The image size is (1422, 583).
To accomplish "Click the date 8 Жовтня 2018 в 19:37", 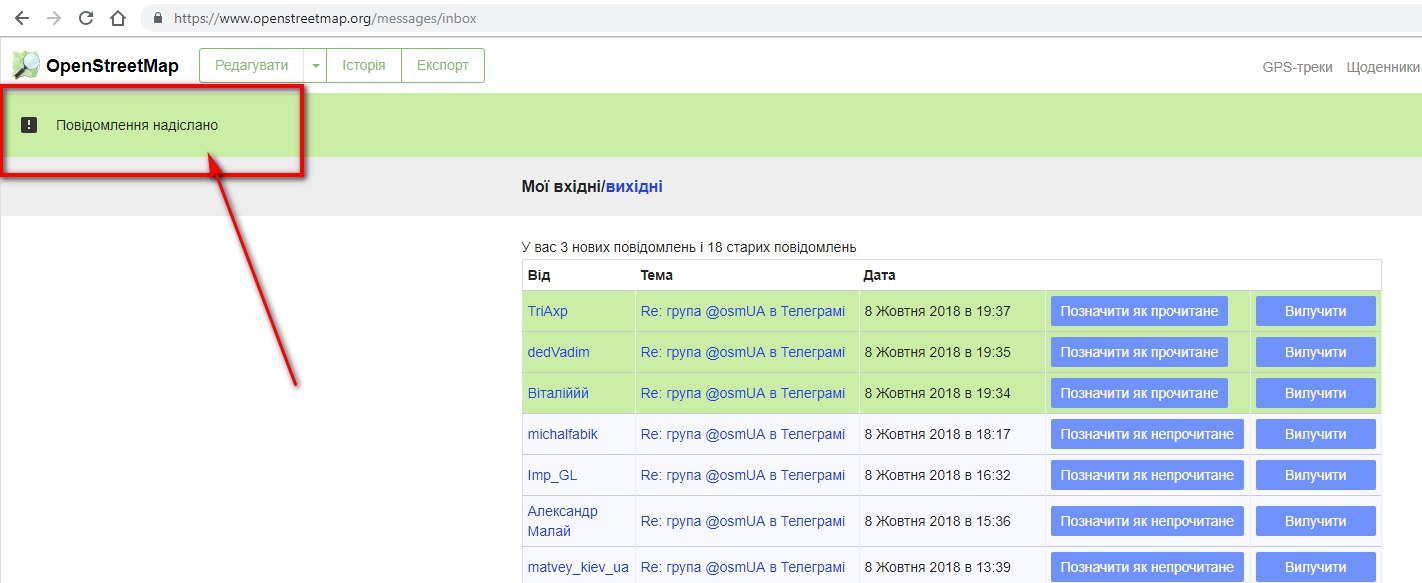I will pyautogui.click(x=937, y=311).
